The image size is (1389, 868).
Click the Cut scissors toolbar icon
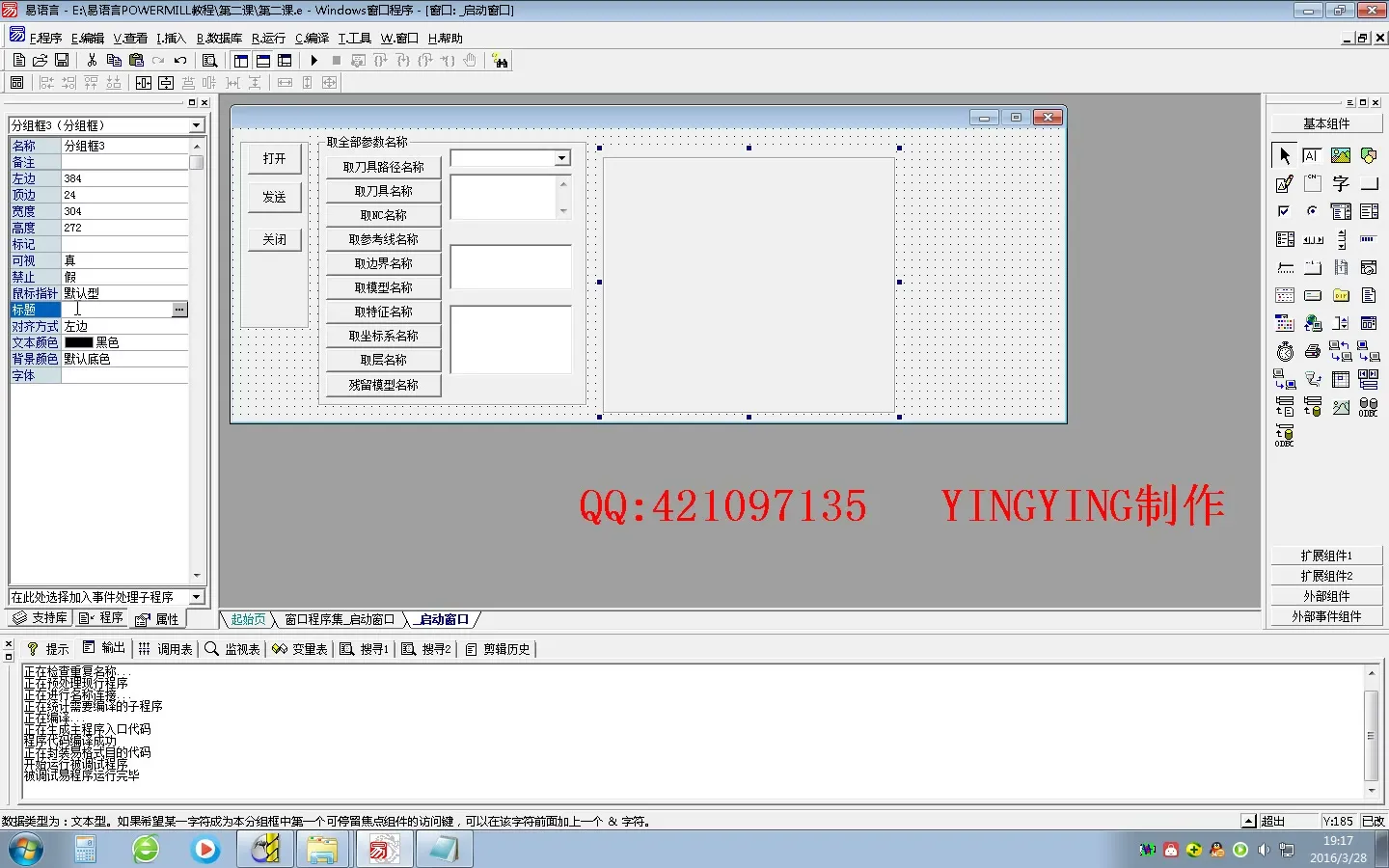click(92, 61)
